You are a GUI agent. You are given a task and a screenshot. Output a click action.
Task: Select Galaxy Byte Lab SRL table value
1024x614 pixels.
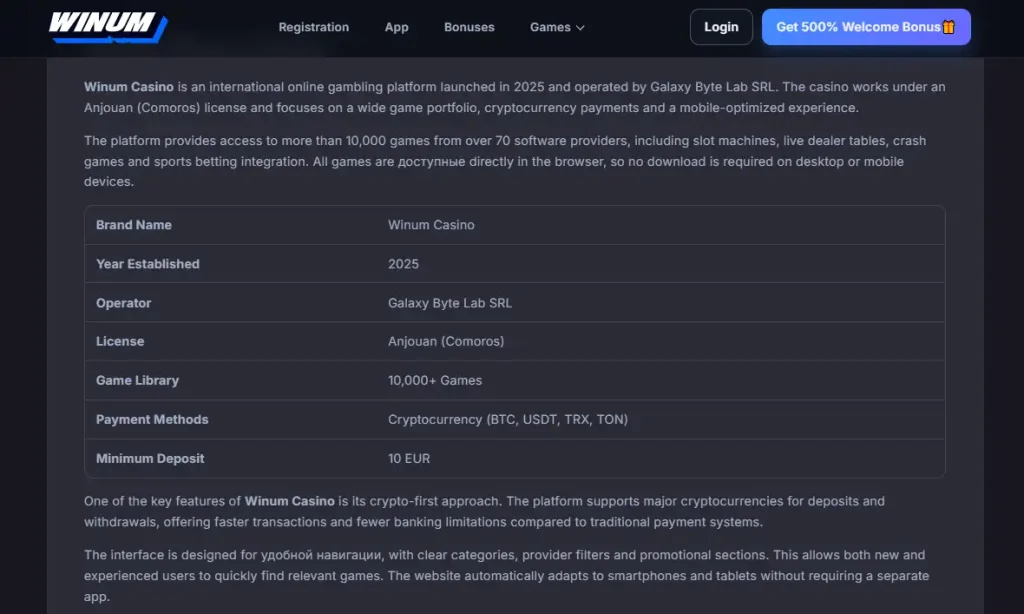tap(450, 303)
